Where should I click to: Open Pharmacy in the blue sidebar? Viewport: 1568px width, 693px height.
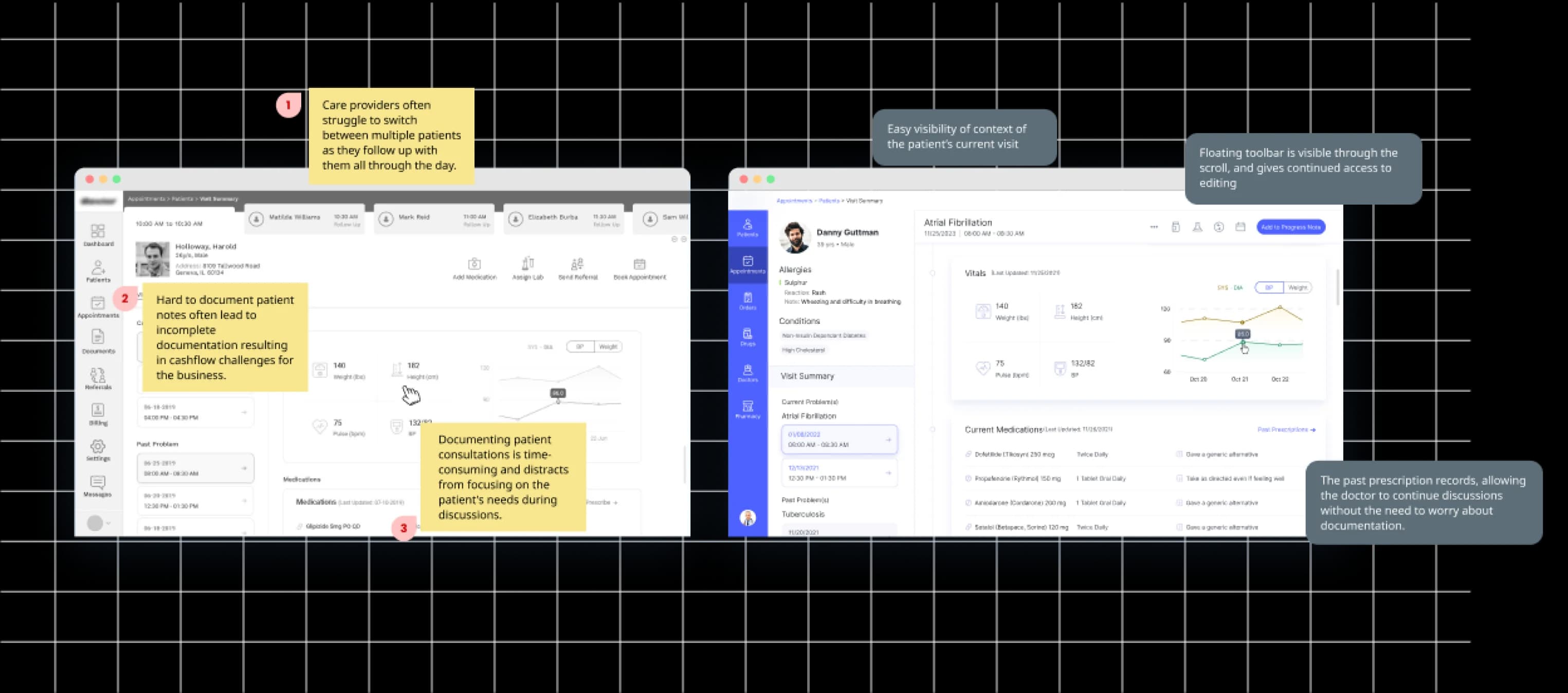tap(747, 409)
